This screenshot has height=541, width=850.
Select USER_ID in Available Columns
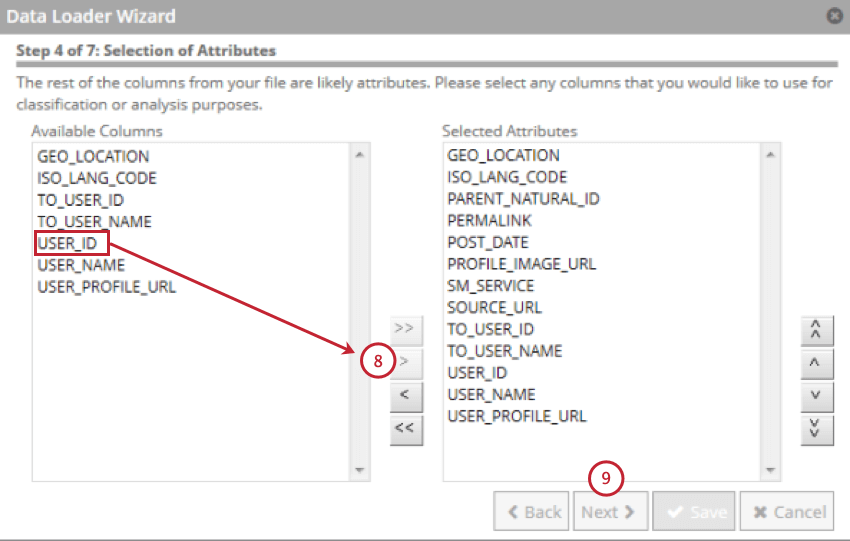pos(68,244)
